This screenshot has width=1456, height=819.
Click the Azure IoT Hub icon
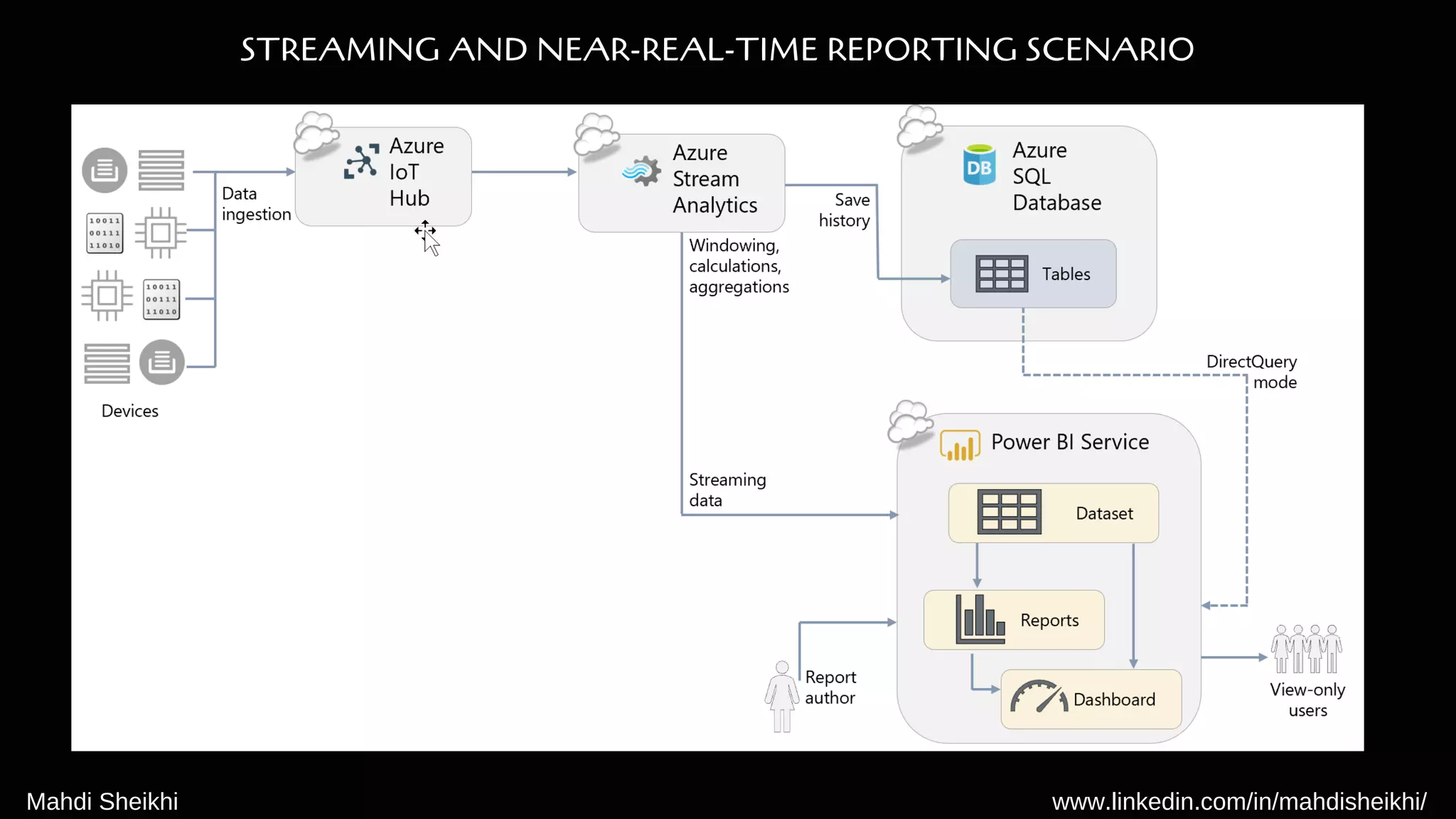click(x=361, y=161)
